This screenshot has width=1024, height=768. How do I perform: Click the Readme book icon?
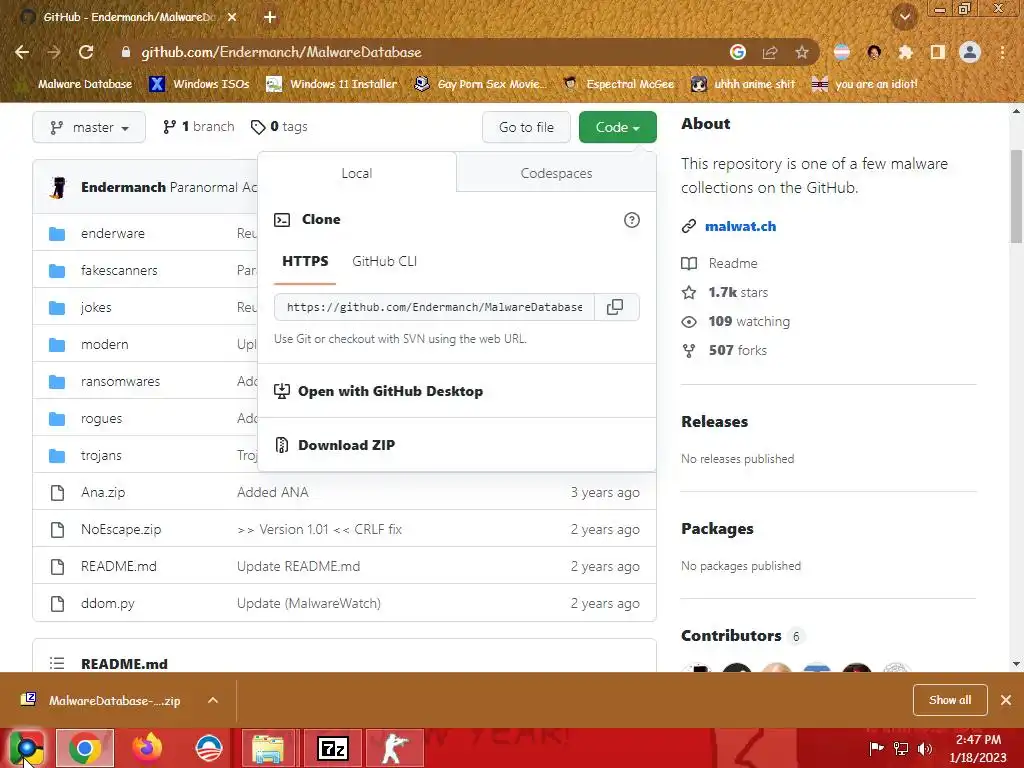(689, 263)
